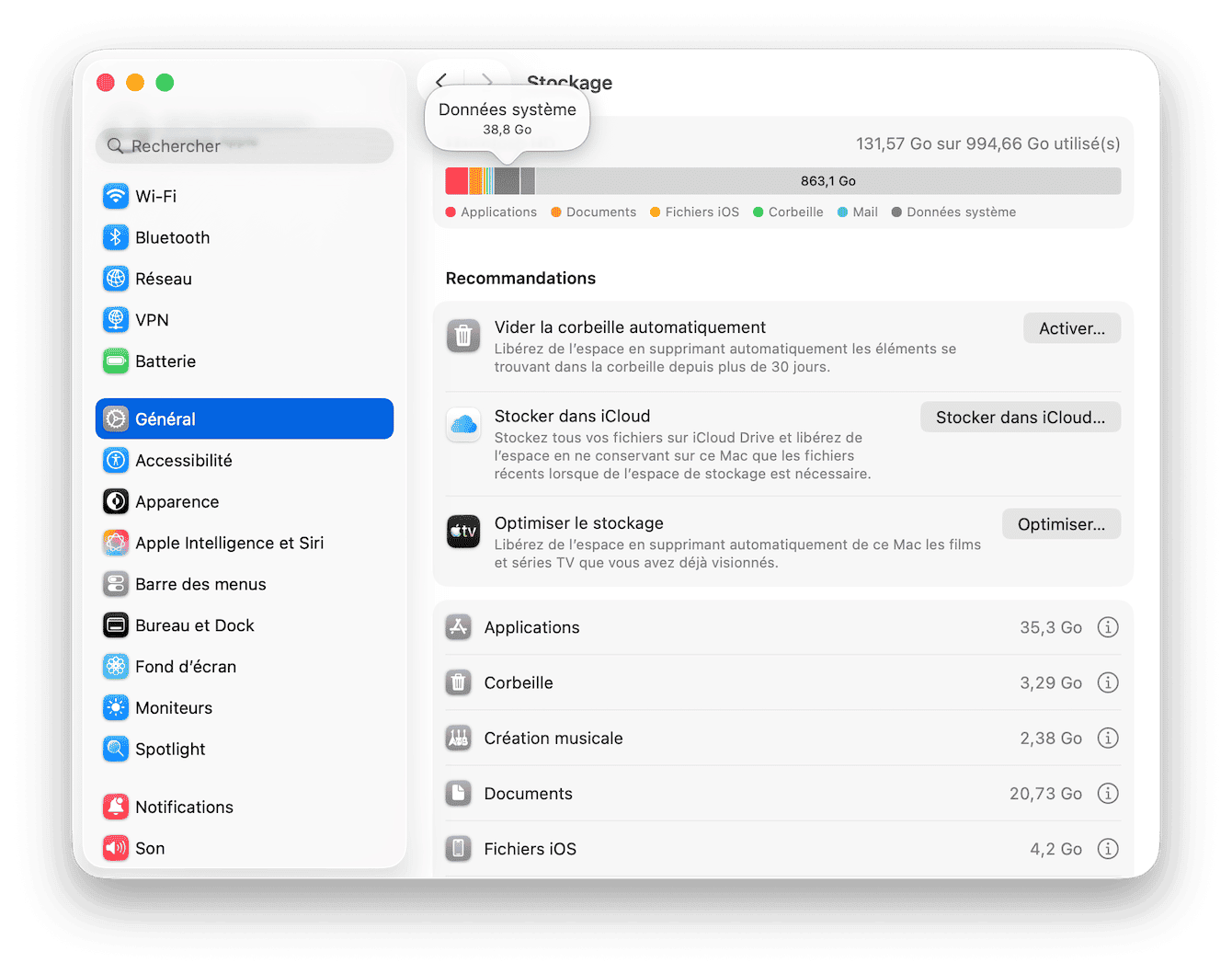Show info for Documents storage
The image size is (1232, 974).
(x=1108, y=793)
